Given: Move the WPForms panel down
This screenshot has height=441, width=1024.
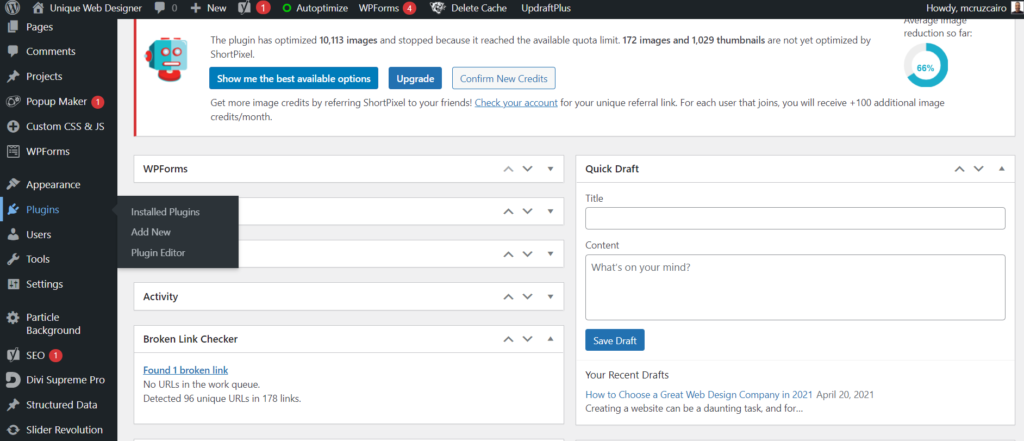Looking at the screenshot, I should pos(528,169).
